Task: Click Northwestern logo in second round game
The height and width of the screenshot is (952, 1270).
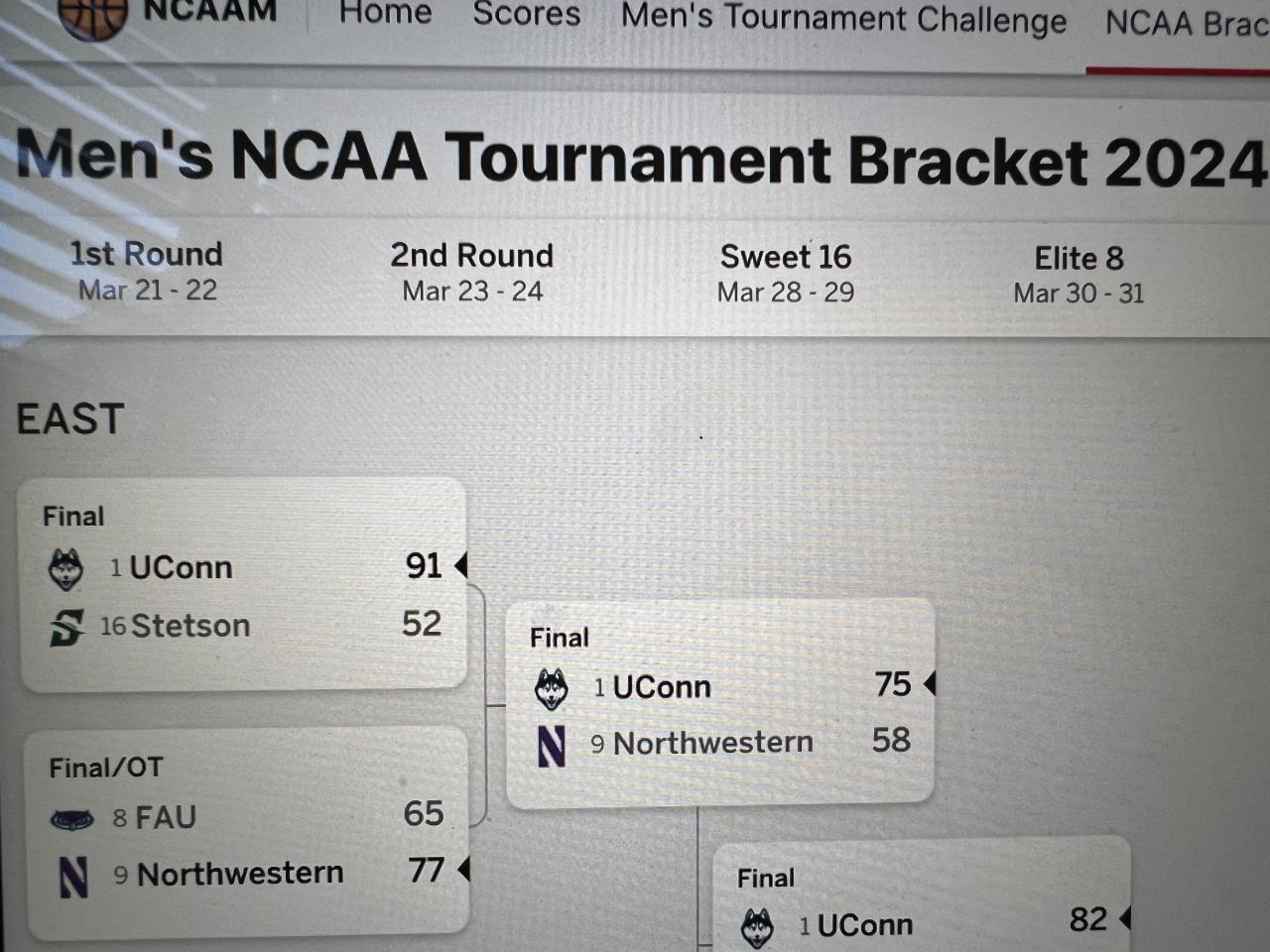Action: point(552,746)
